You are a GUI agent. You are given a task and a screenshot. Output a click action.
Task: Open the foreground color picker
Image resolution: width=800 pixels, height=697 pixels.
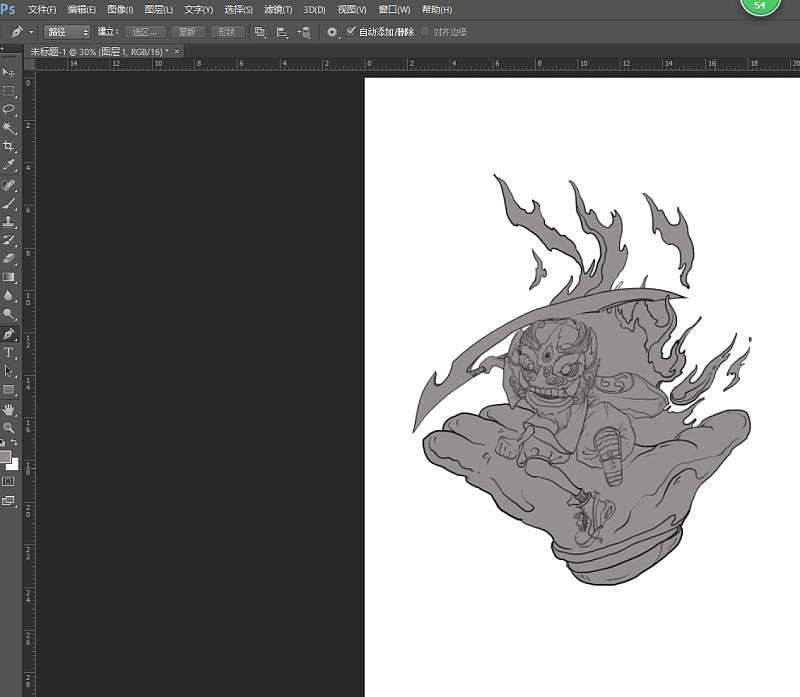coord(5,456)
